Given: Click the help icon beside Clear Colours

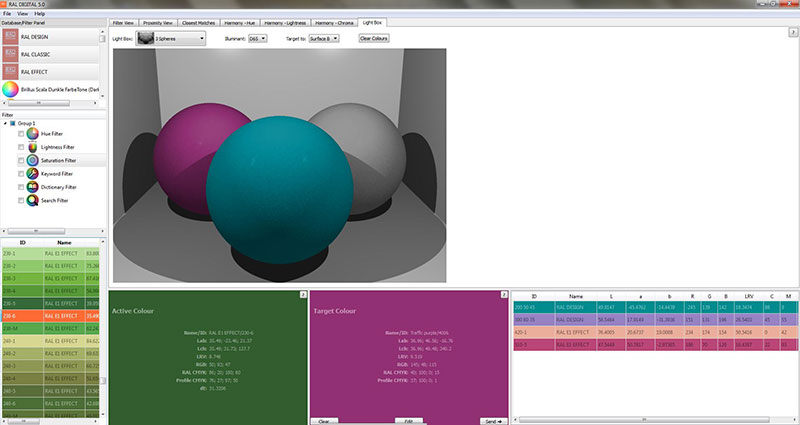Looking at the screenshot, I should (793, 32).
